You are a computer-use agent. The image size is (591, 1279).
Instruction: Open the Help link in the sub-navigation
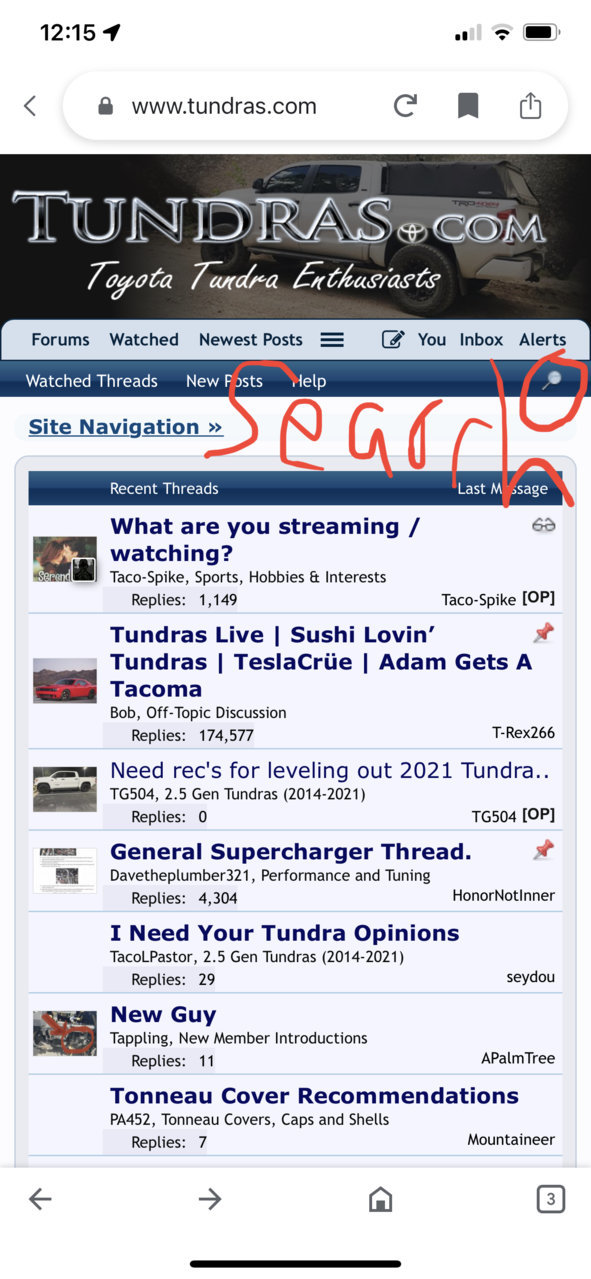(x=309, y=381)
